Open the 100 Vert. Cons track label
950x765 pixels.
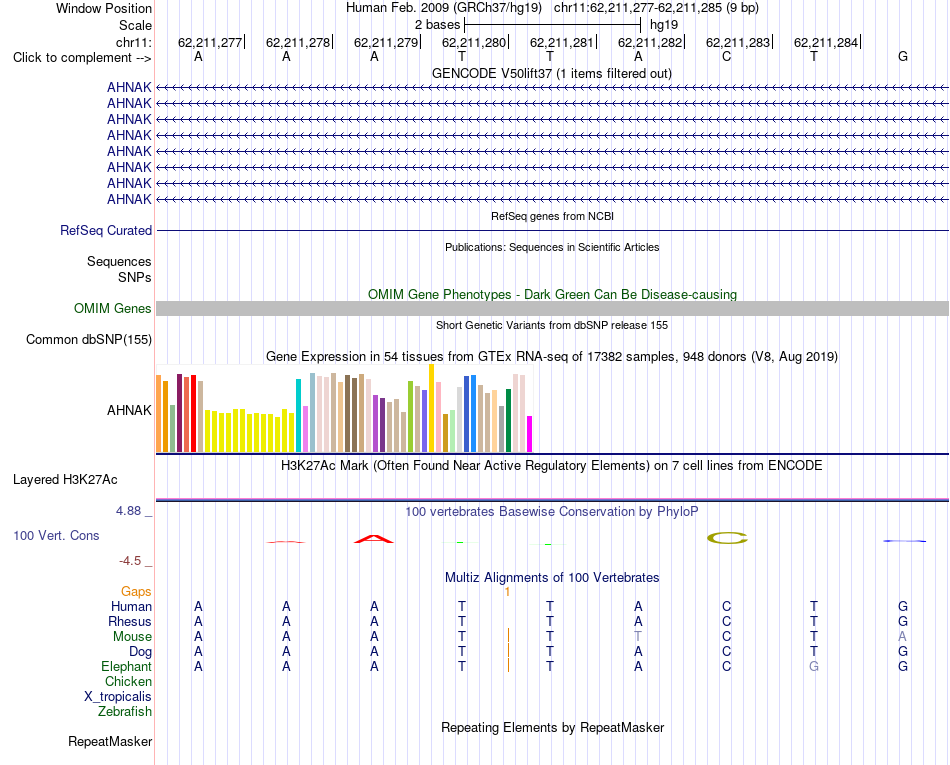click(56, 535)
